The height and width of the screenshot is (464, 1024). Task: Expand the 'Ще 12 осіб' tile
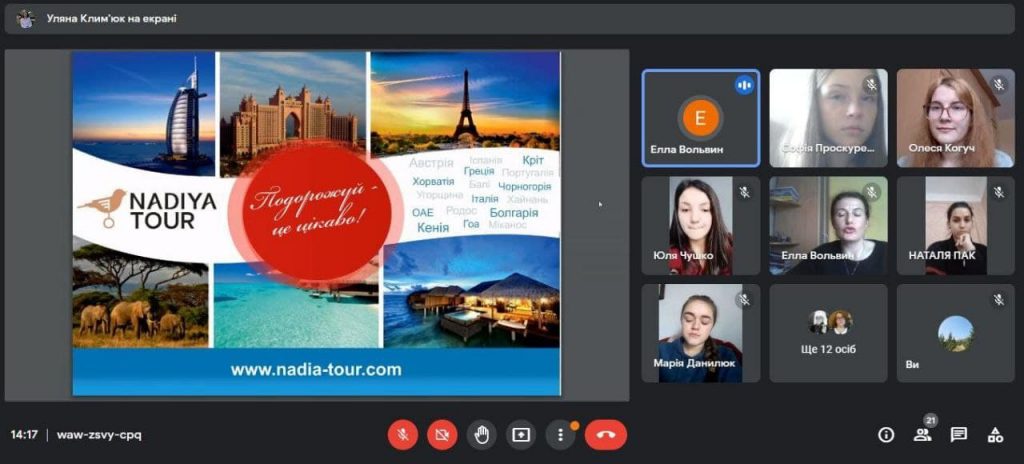pyautogui.click(x=828, y=333)
